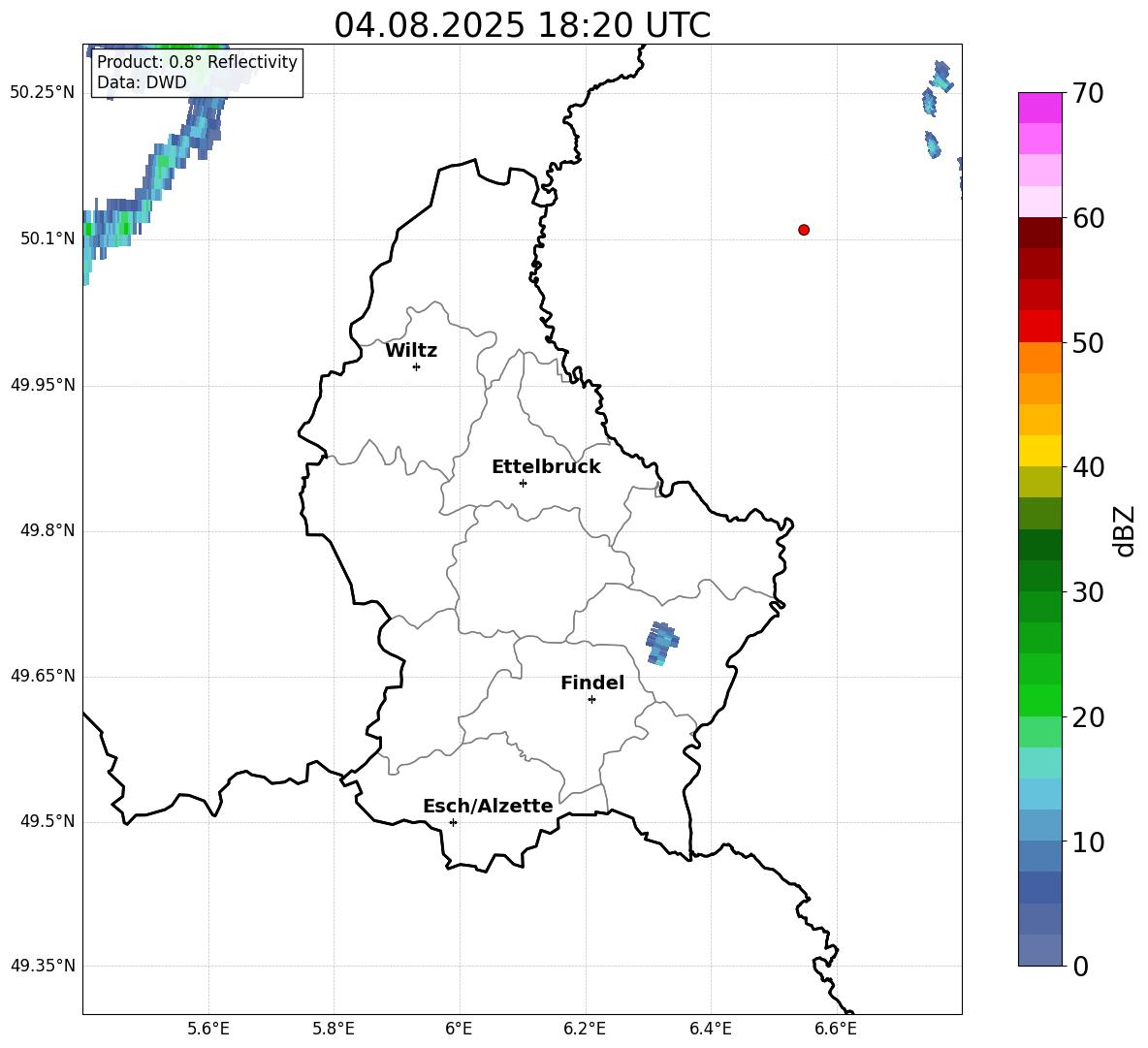1148x1048 pixels.
Task: Click the 70 value on colorbar
Action: 1088,93
